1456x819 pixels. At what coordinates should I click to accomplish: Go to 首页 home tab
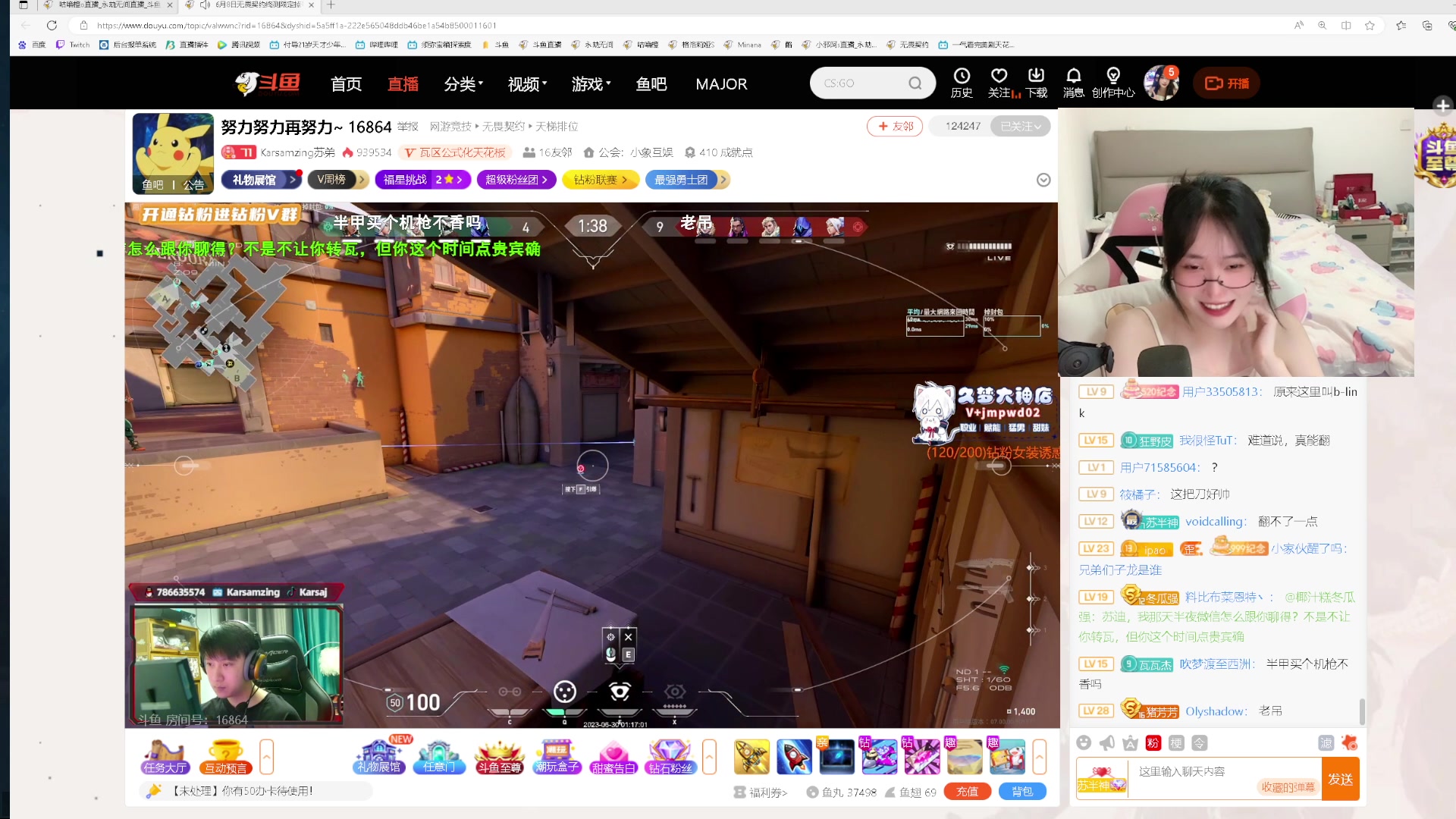(346, 84)
